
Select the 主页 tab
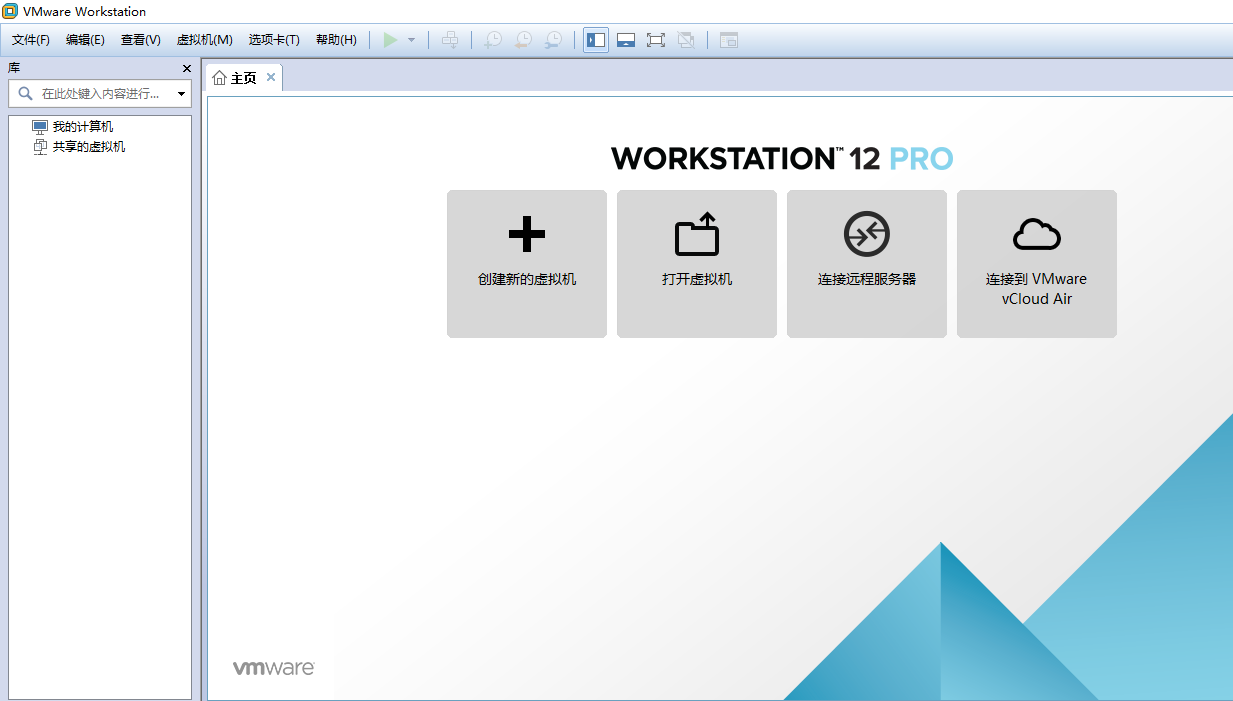click(244, 78)
